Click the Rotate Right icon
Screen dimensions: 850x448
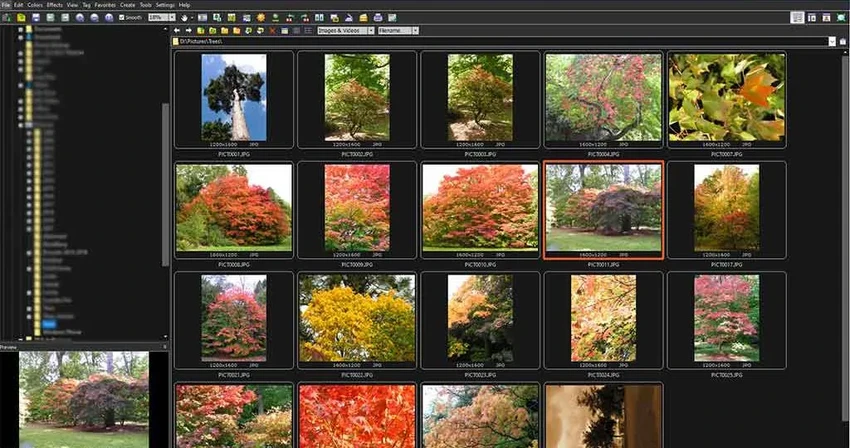[x=305, y=17]
